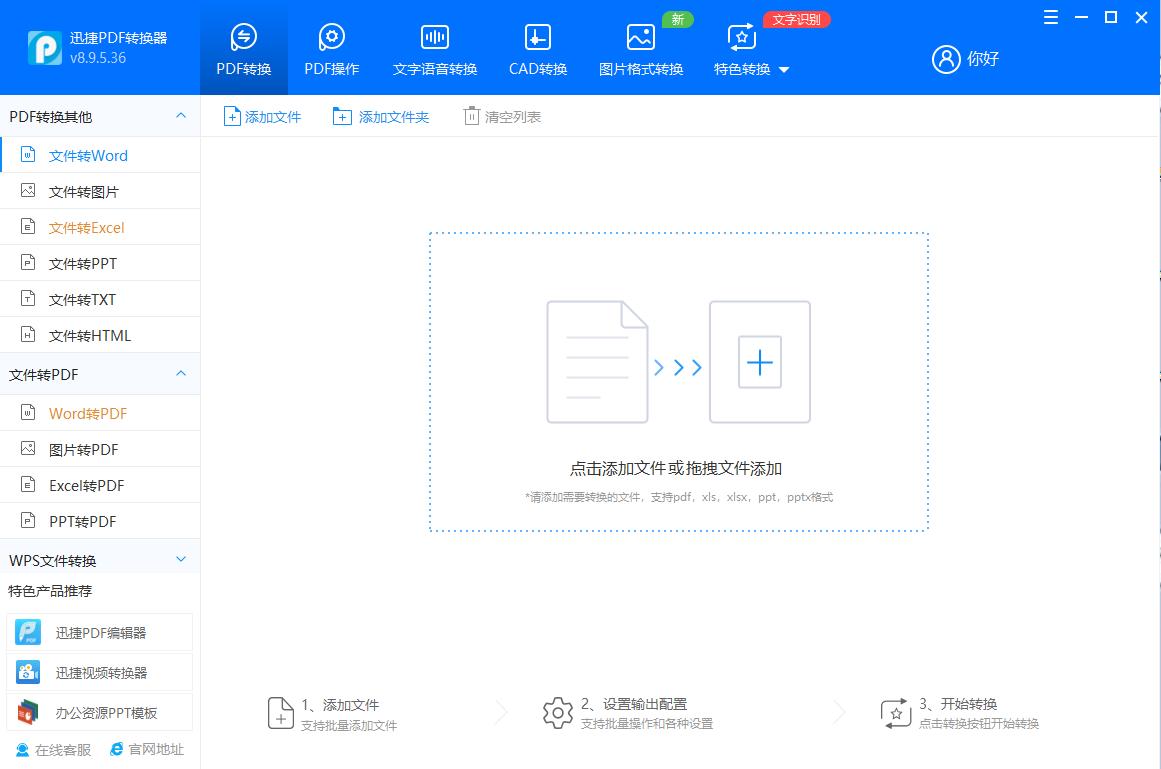Open the PDF转换 tab
Viewport: 1161px width, 769px height.
pyautogui.click(x=244, y=49)
